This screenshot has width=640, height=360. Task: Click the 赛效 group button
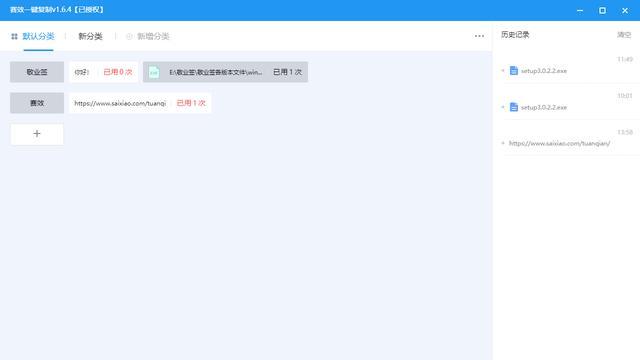tap(37, 103)
